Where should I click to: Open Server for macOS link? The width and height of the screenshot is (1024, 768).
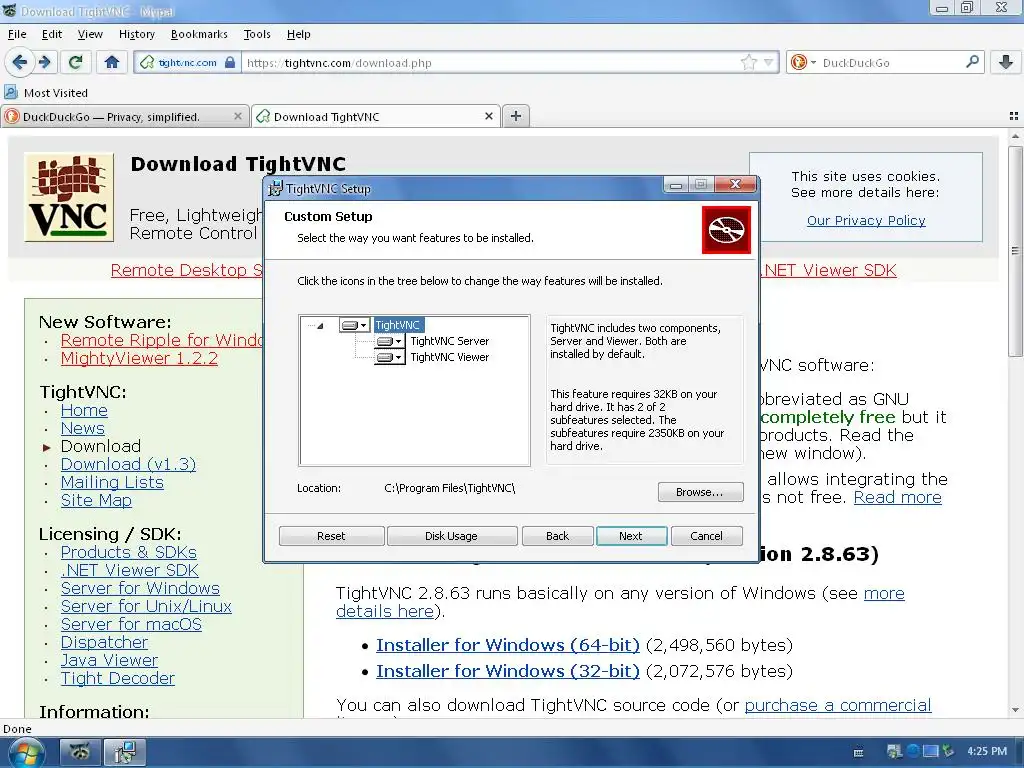pos(131,624)
